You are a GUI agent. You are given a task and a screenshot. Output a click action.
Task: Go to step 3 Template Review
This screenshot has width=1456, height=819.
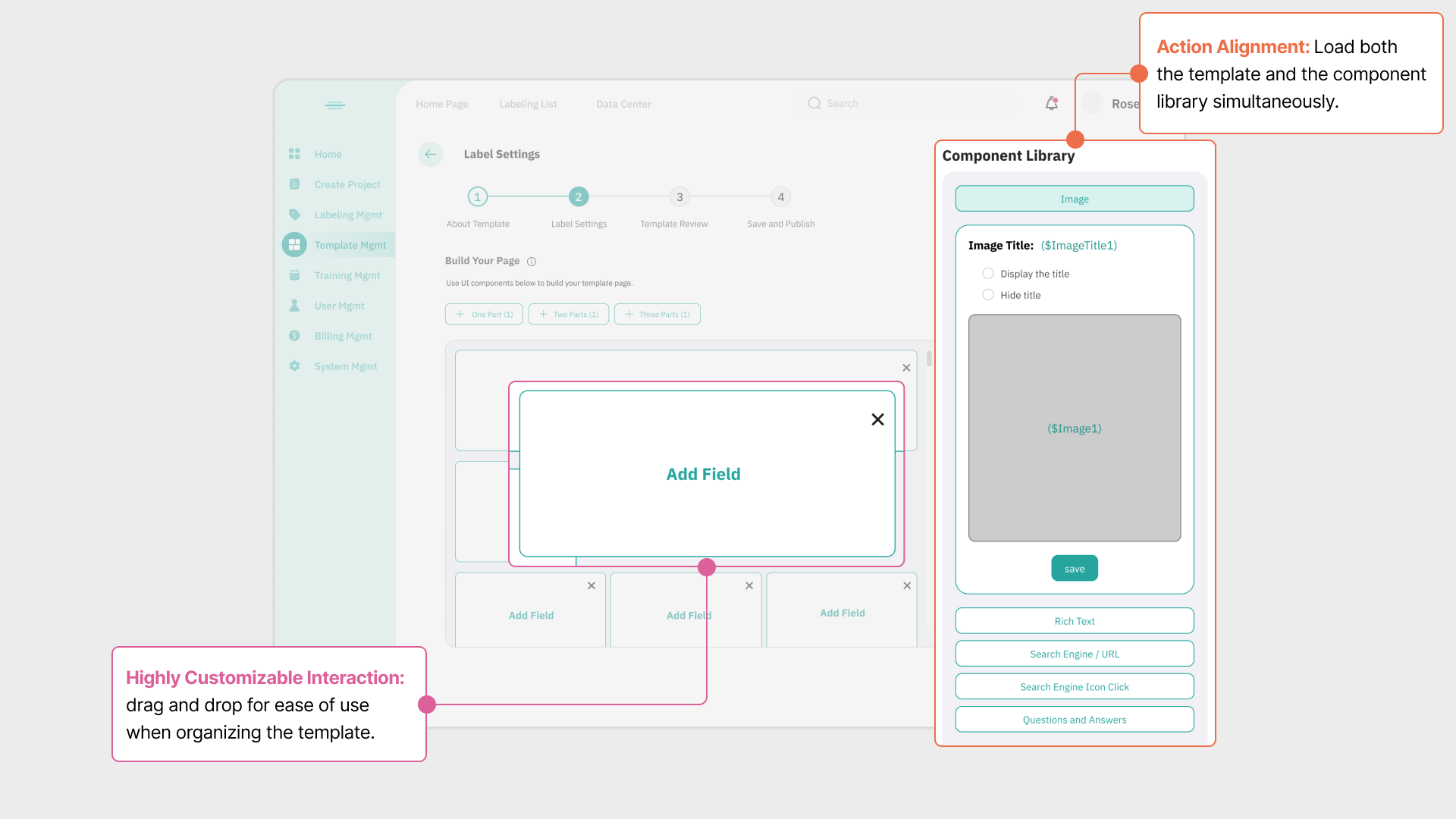coord(679,197)
